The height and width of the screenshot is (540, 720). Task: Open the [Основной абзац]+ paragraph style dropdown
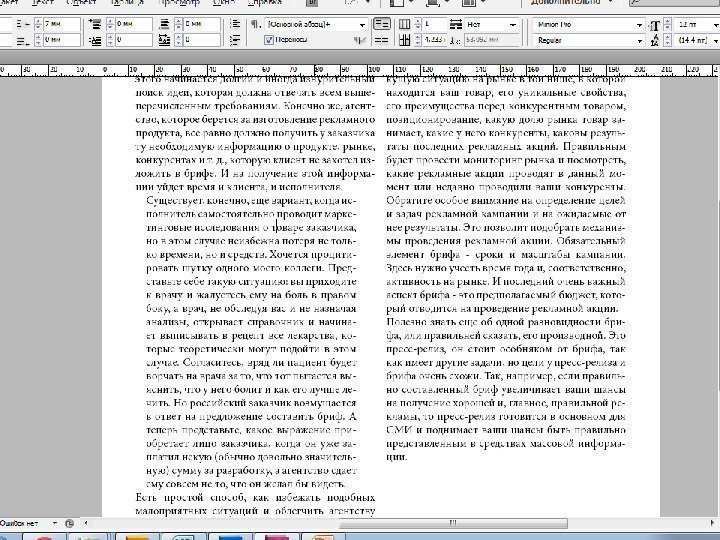[362, 25]
